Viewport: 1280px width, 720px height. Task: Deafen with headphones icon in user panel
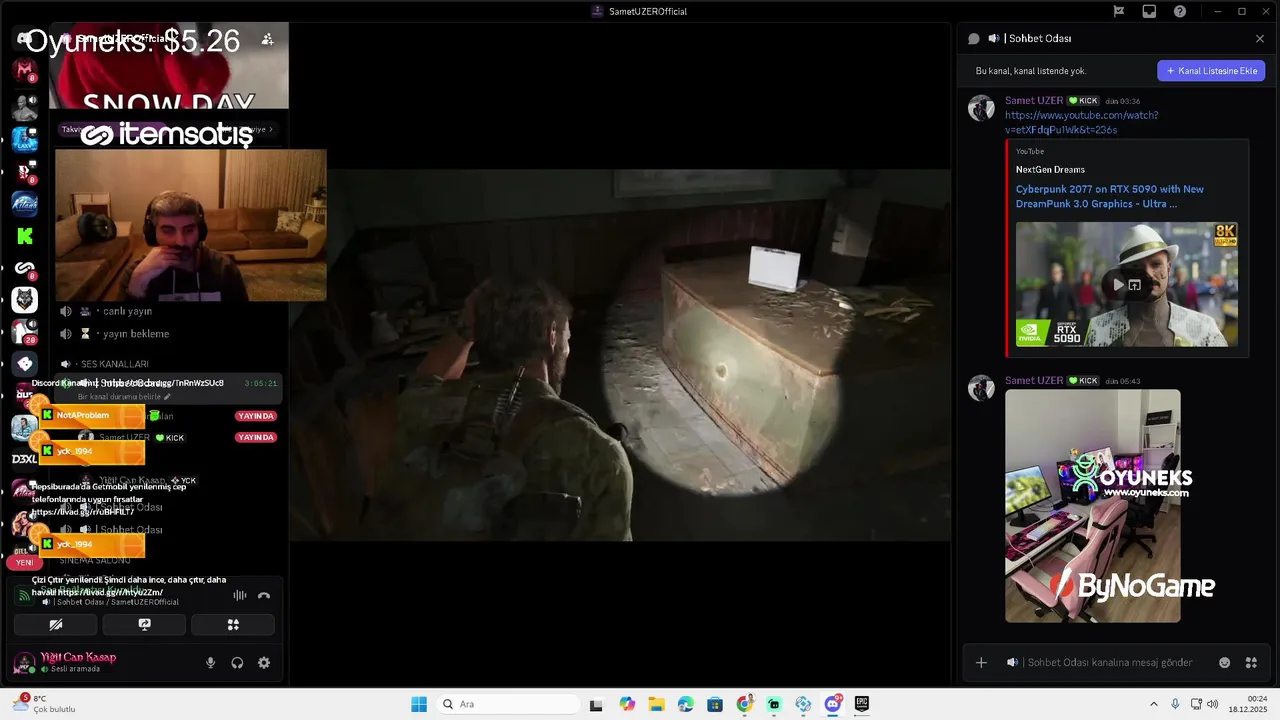coord(237,662)
